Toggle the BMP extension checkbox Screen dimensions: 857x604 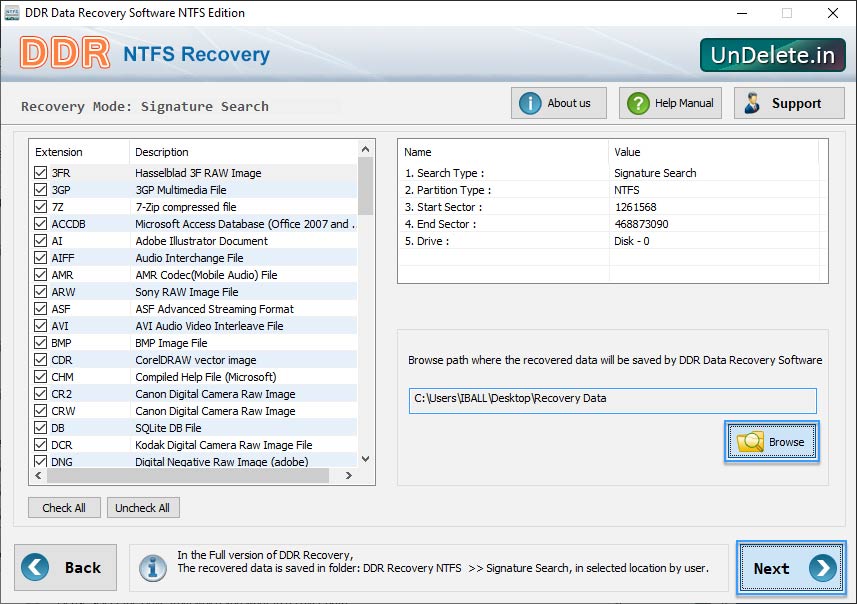click(40, 343)
